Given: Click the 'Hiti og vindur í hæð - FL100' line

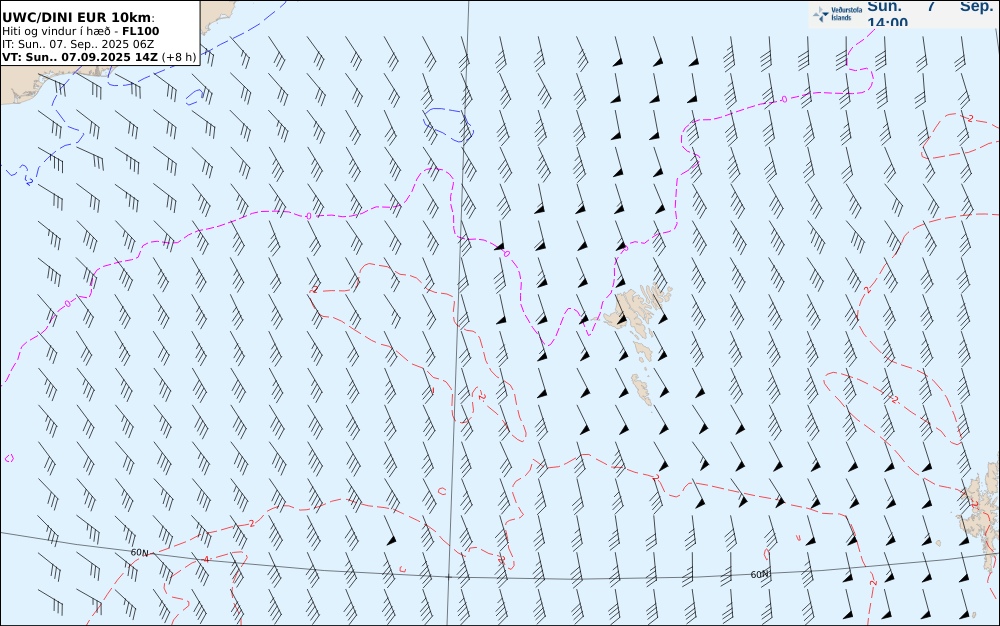Looking at the screenshot, I should pyautogui.click(x=80, y=31).
